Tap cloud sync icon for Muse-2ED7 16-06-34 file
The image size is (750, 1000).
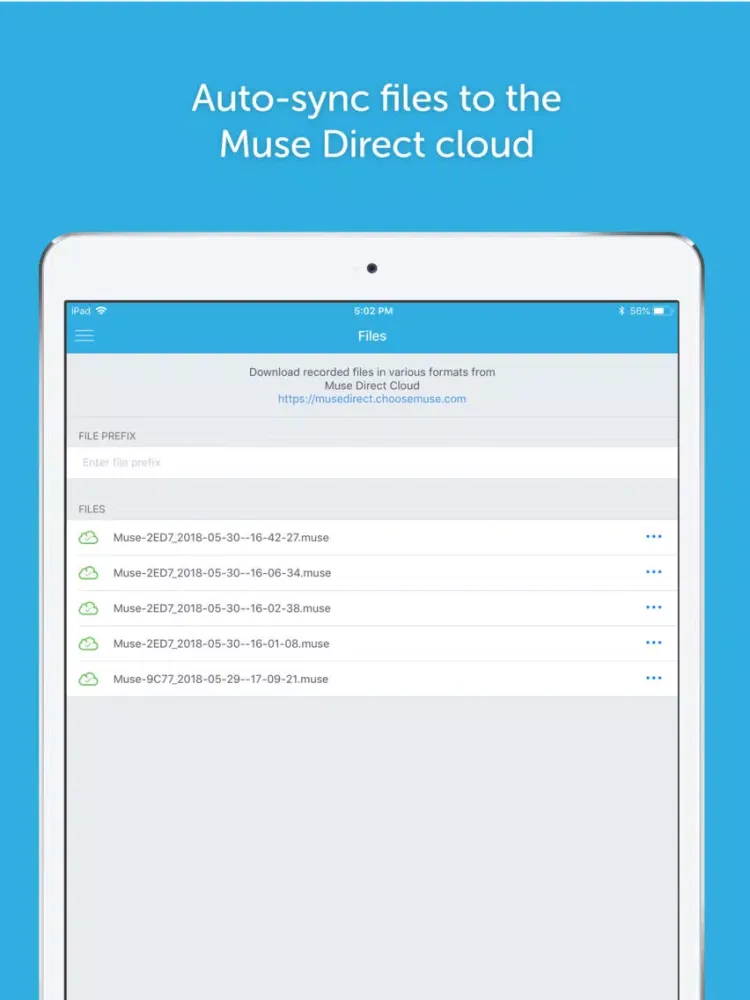pyautogui.click(x=88, y=573)
